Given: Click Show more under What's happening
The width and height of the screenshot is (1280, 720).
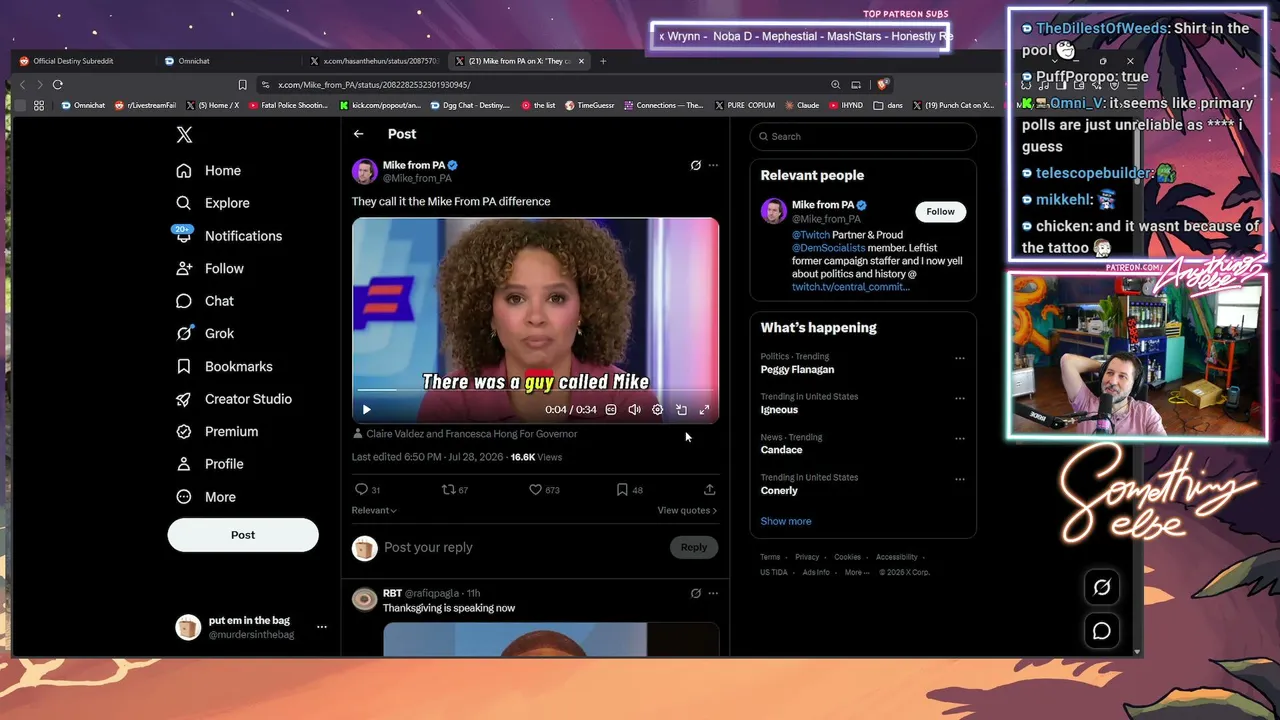Looking at the screenshot, I should (786, 522).
